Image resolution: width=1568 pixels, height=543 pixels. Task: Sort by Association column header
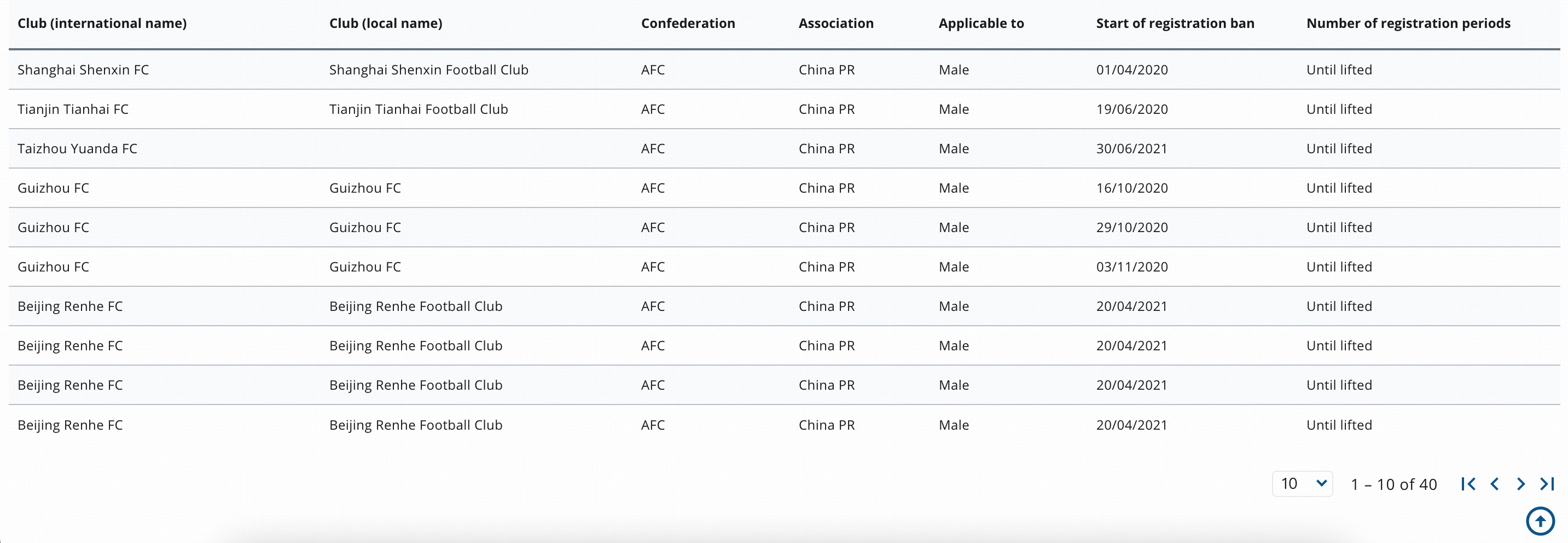pos(836,23)
